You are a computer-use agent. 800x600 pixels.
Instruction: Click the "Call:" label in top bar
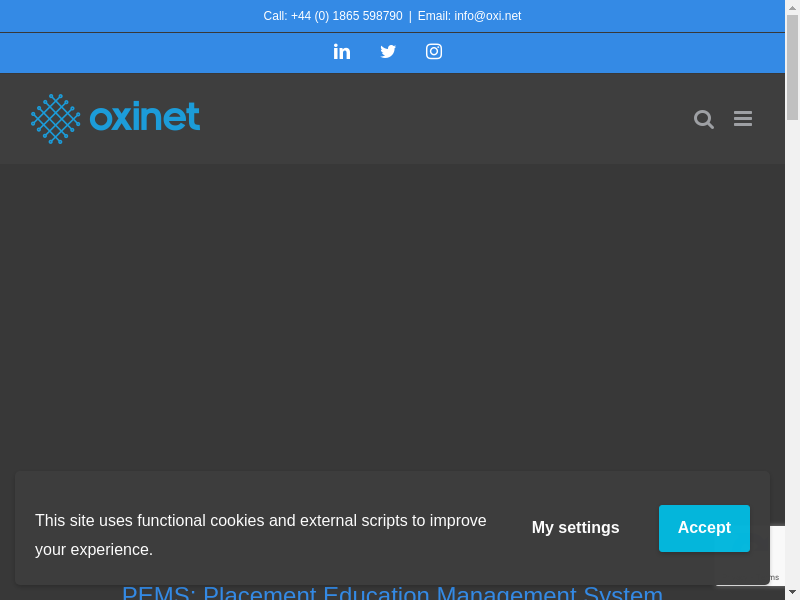pos(275,16)
